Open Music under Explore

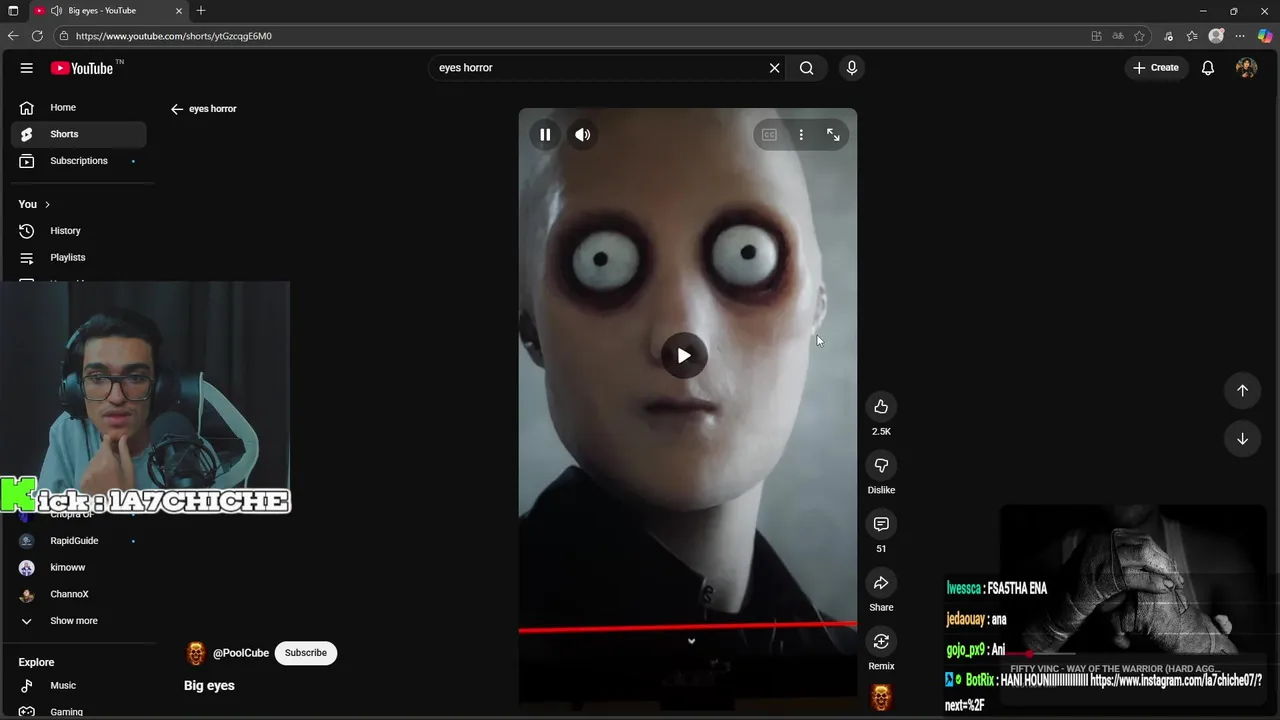[x=79, y=686]
